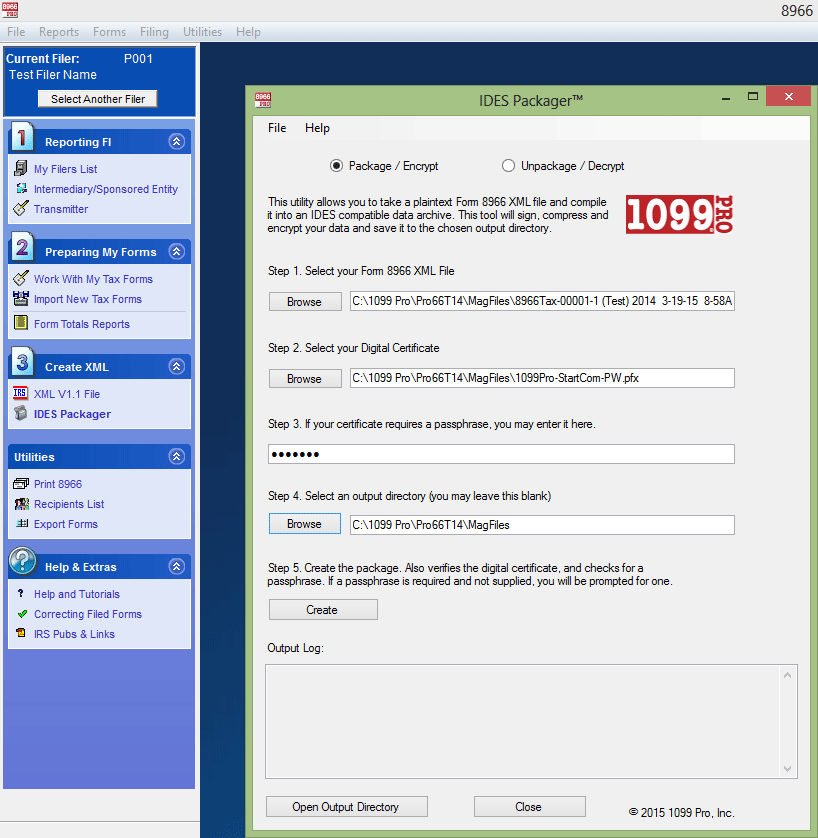Click the Create XML step 3 icon

22,363
